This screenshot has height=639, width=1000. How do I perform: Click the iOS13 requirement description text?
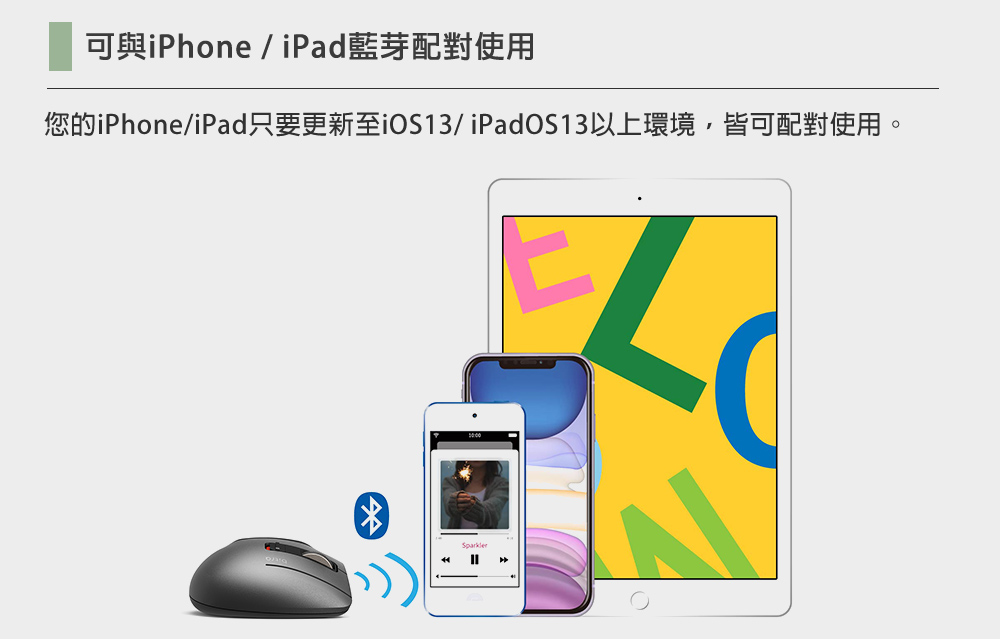pos(473,124)
